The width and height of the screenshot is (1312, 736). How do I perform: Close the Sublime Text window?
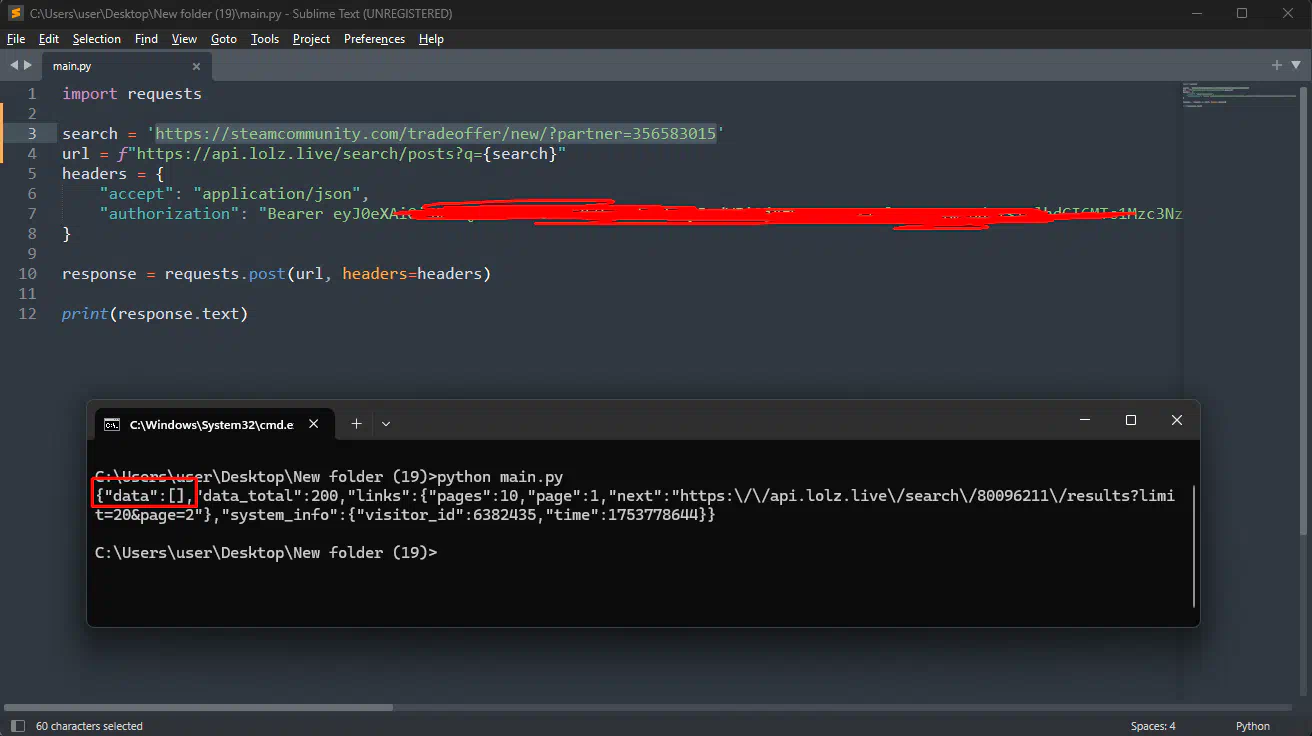click(1288, 13)
